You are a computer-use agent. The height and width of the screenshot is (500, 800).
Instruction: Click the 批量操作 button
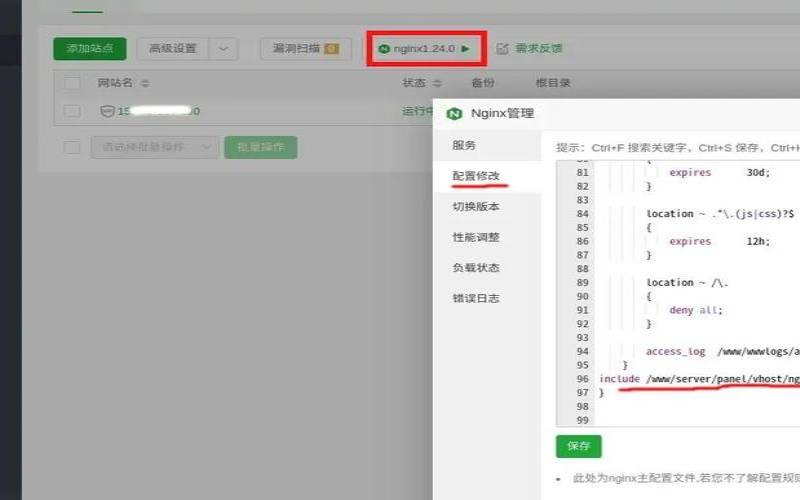coord(261,147)
